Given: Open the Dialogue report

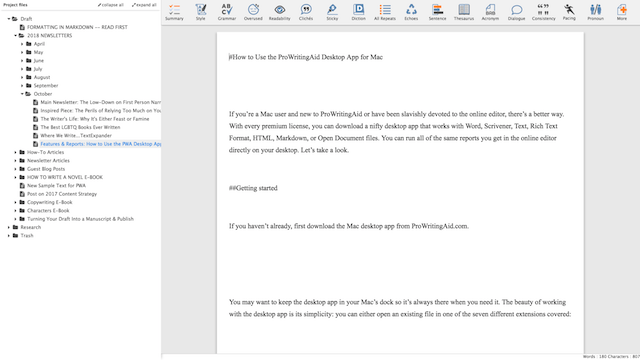Looking at the screenshot, I should coord(516,12).
